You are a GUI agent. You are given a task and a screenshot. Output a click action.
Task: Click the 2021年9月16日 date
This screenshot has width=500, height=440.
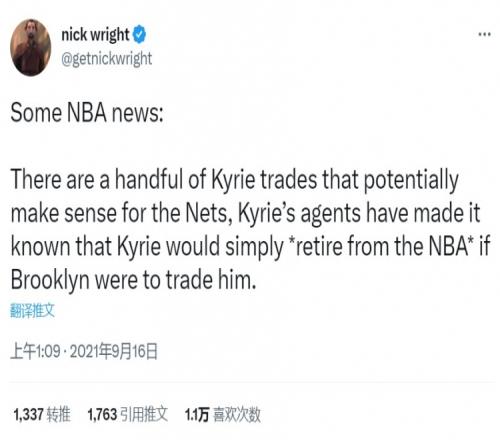point(114,352)
